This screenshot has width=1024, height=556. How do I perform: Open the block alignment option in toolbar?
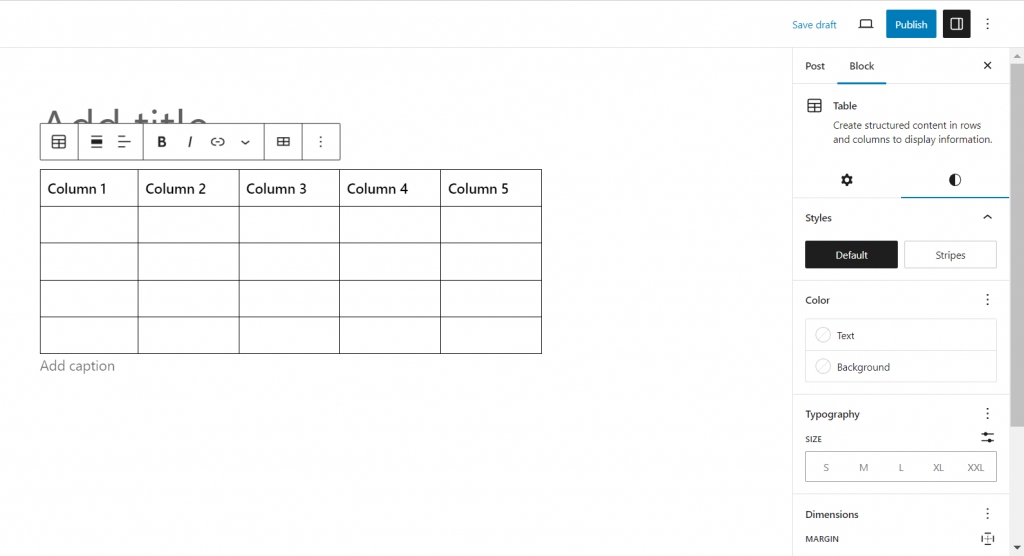pyautogui.click(x=97, y=142)
